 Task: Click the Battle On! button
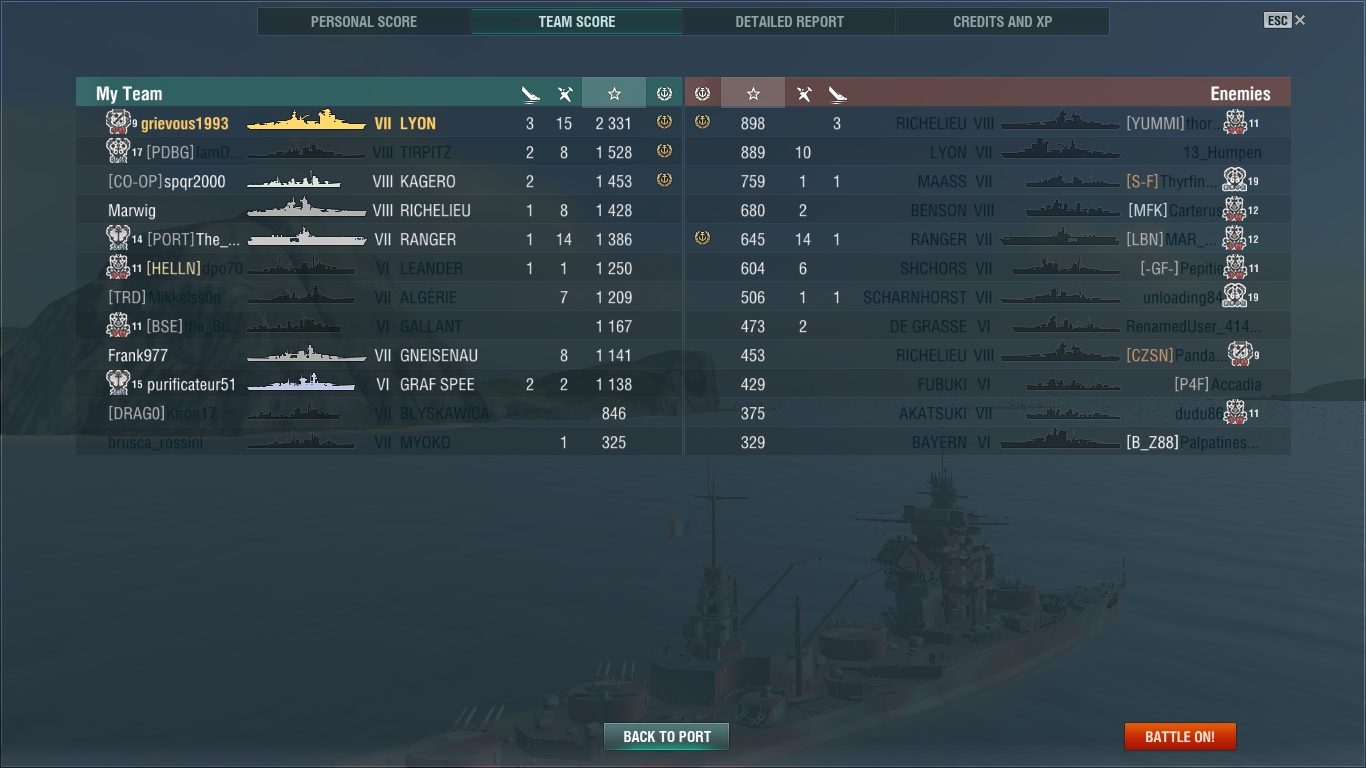1180,737
